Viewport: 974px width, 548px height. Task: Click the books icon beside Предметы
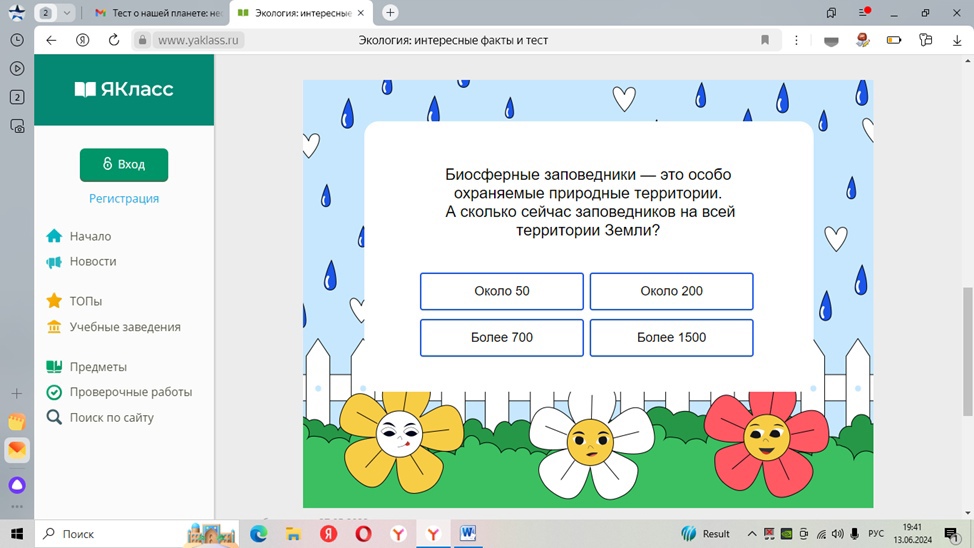click(x=54, y=367)
